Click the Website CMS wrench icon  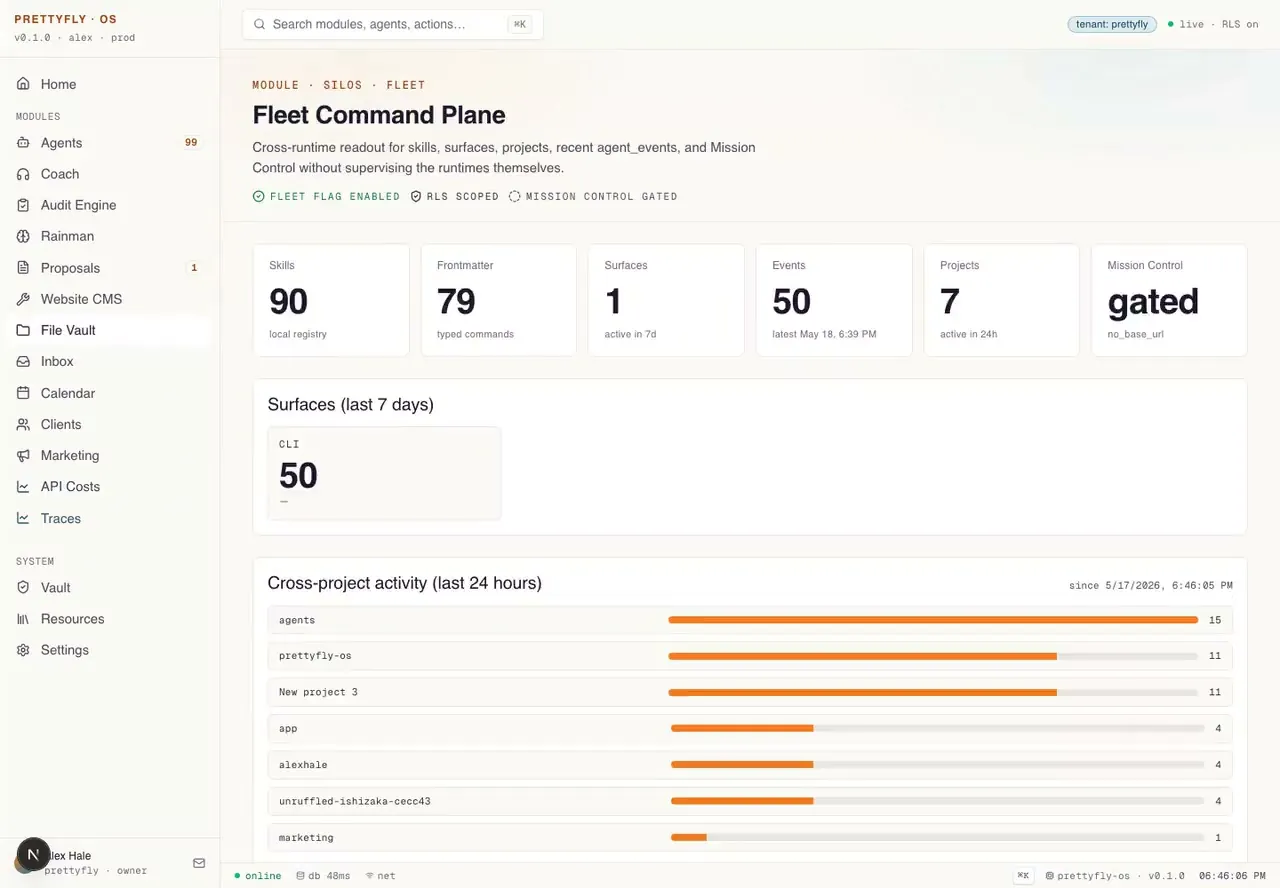(23, 299)
